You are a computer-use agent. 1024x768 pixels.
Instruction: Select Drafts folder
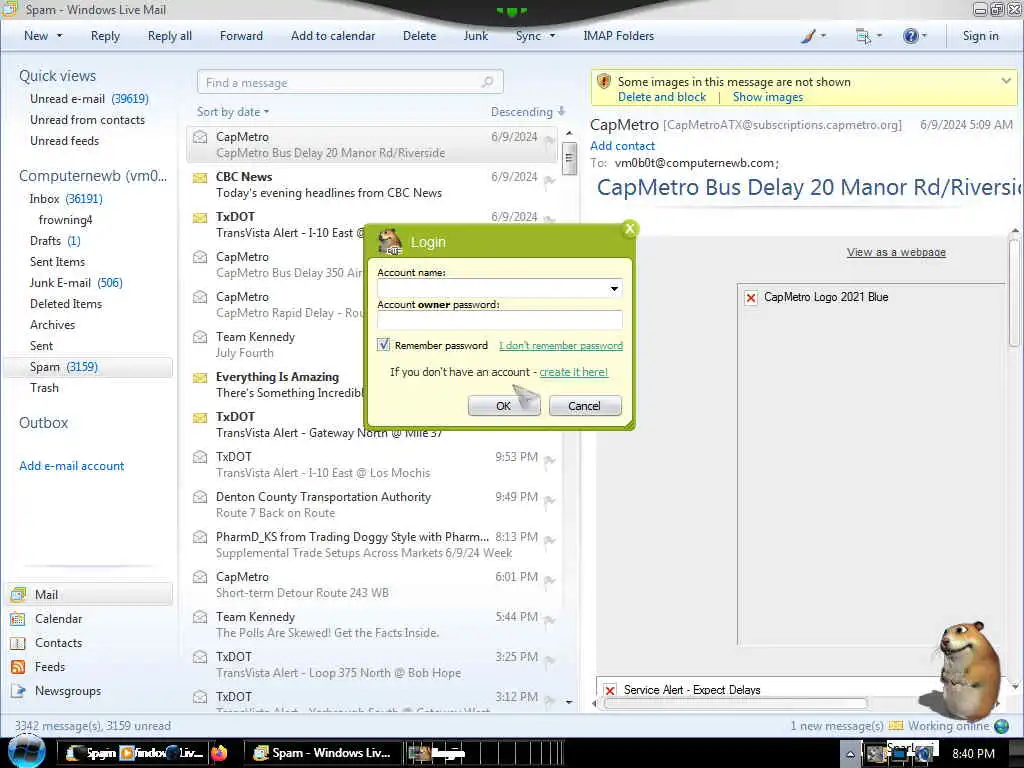pos(55,241)
